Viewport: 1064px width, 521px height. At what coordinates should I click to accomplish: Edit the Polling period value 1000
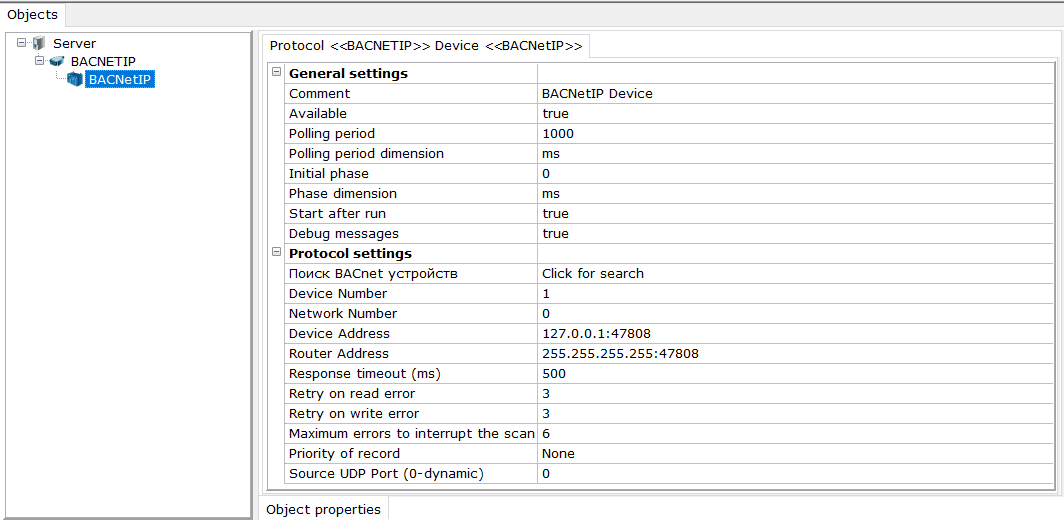[x=795, y=134]
